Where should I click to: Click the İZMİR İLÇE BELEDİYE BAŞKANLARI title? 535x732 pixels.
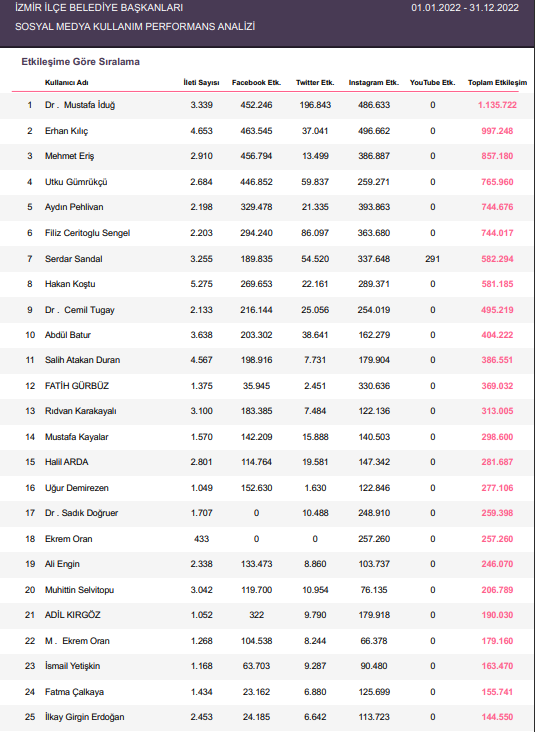99,7
